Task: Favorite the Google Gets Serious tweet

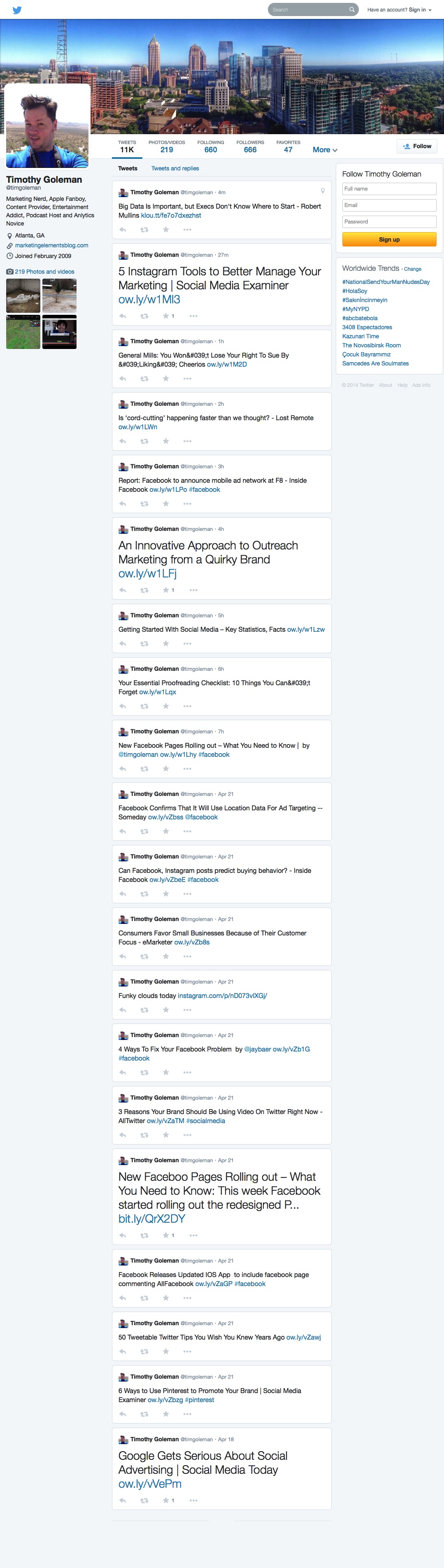Action: pyautogui.click(x=165, y=1501)
